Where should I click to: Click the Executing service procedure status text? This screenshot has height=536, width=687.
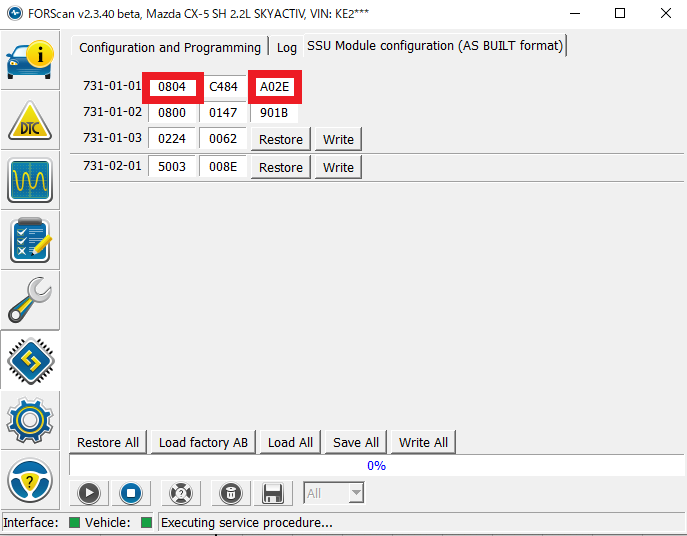coord(247,522)
